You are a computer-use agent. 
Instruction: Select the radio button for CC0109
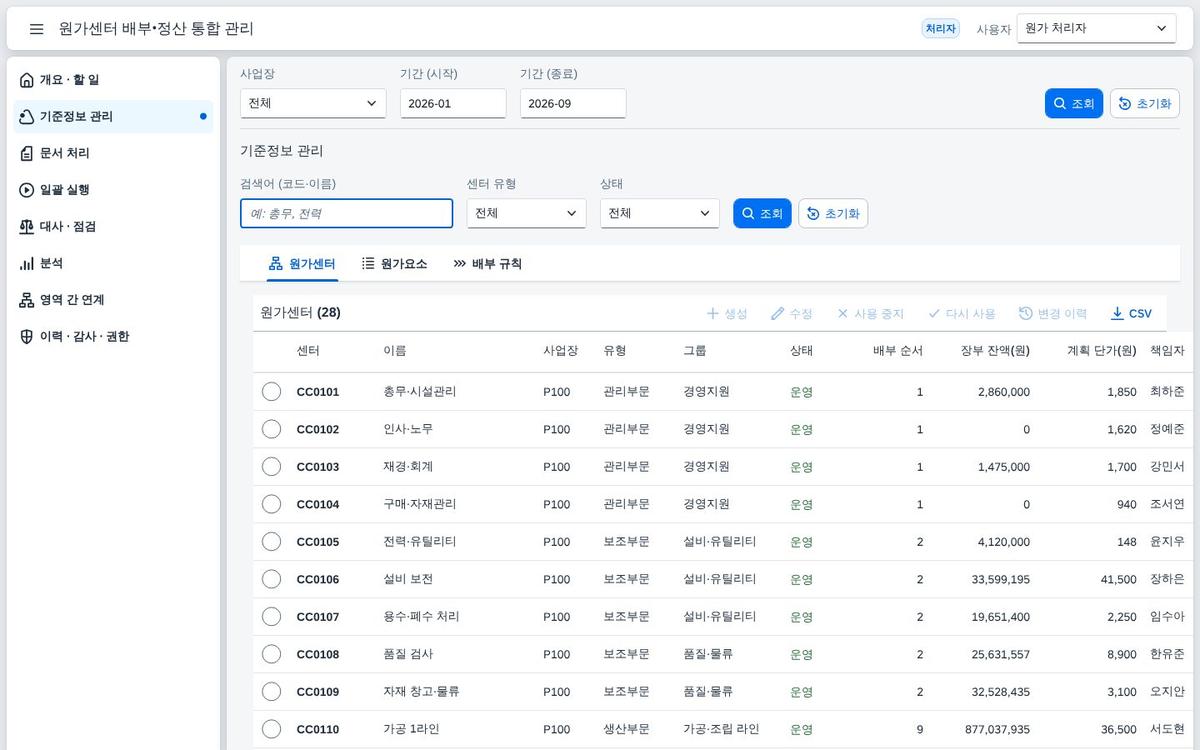coord(271,692)
